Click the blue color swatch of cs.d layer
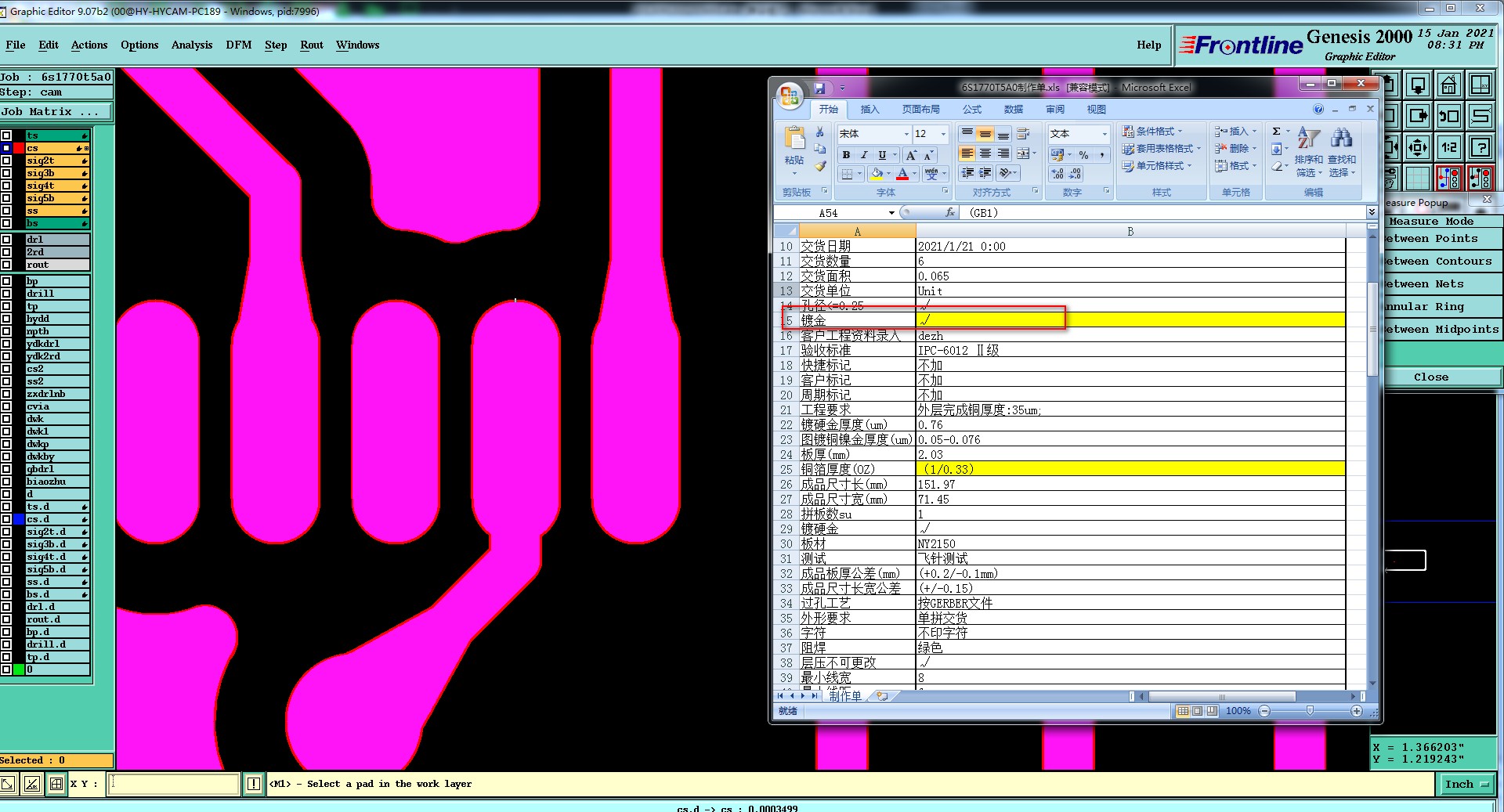 [x=19, y=519]
